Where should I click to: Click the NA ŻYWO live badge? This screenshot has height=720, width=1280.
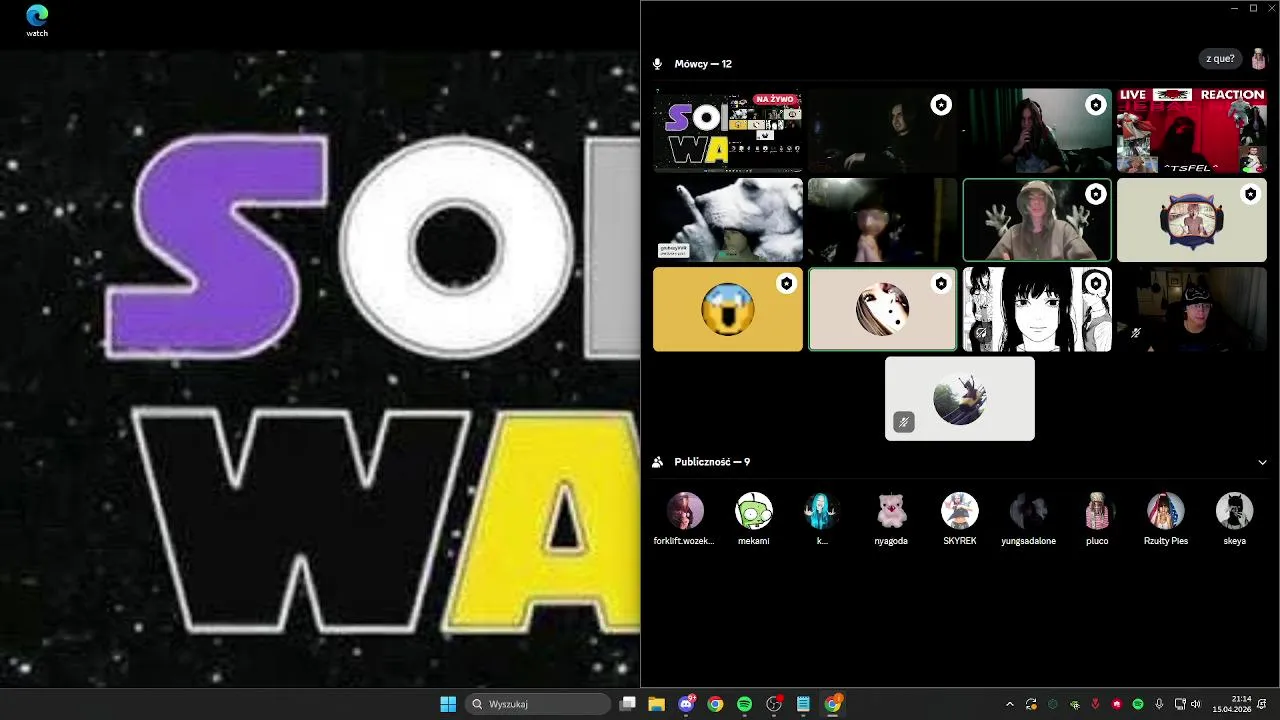pos(775,99)
